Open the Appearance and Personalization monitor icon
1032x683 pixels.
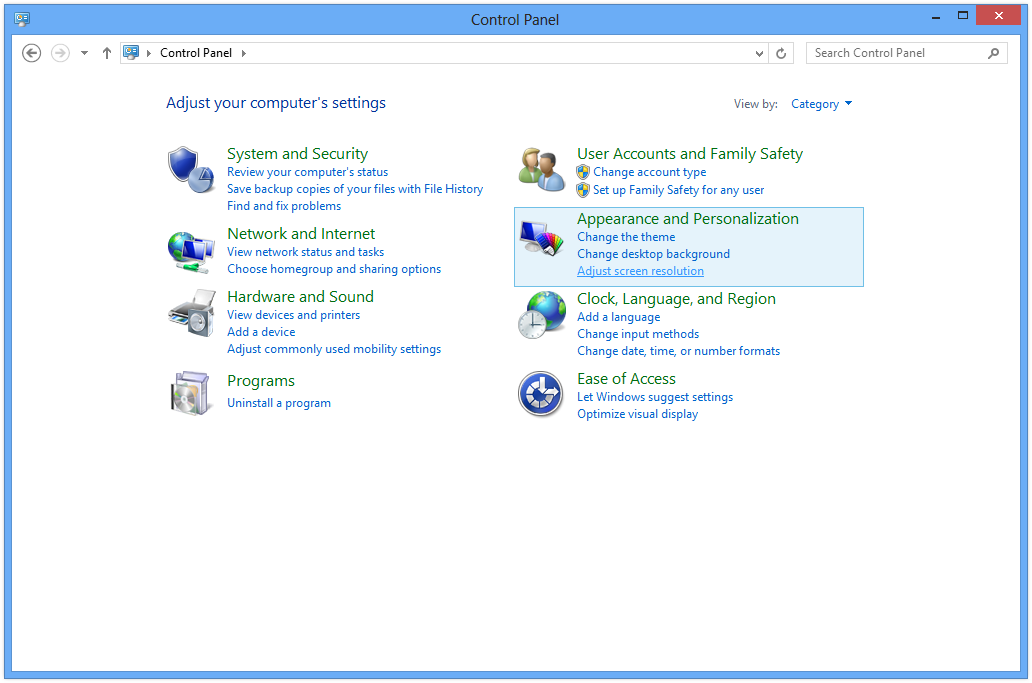[541, 238]
